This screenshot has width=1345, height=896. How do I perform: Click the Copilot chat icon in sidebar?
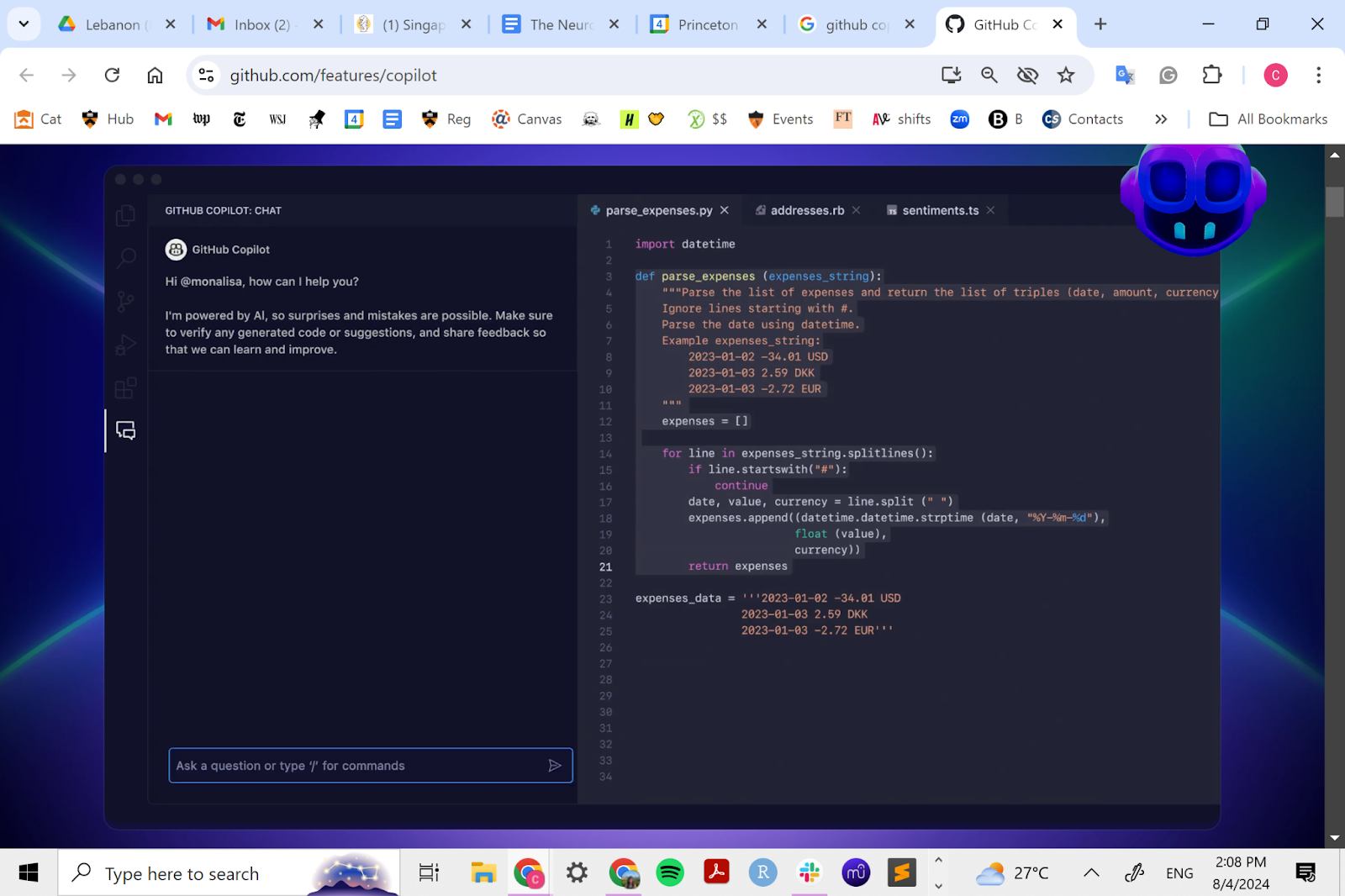pos(126,431)
